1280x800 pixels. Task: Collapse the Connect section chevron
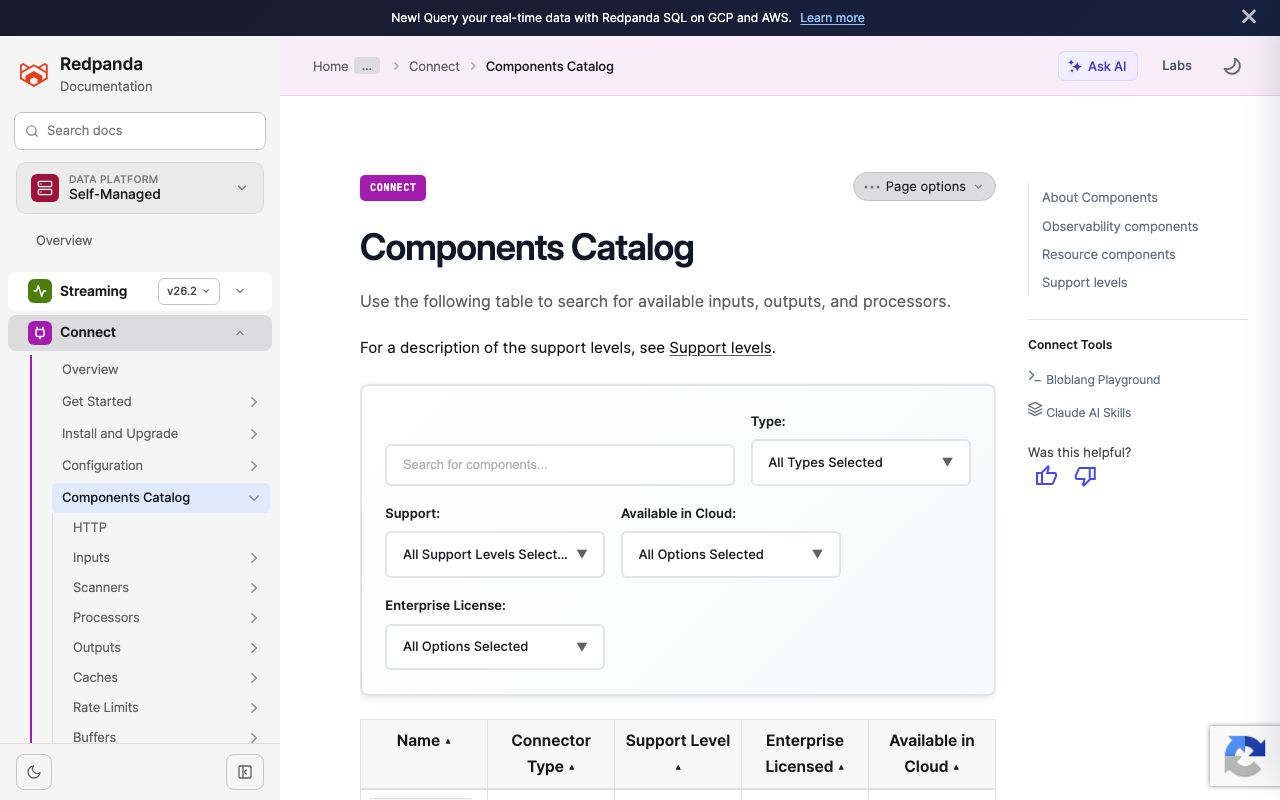click(240, 333)
